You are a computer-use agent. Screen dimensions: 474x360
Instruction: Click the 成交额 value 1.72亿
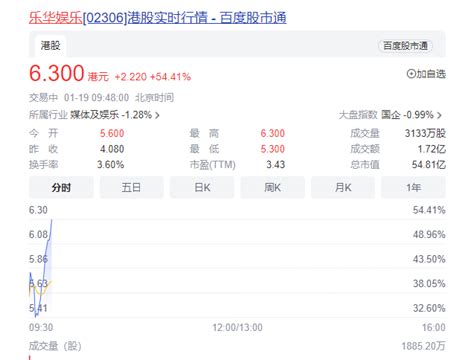(x=432, y=149)
